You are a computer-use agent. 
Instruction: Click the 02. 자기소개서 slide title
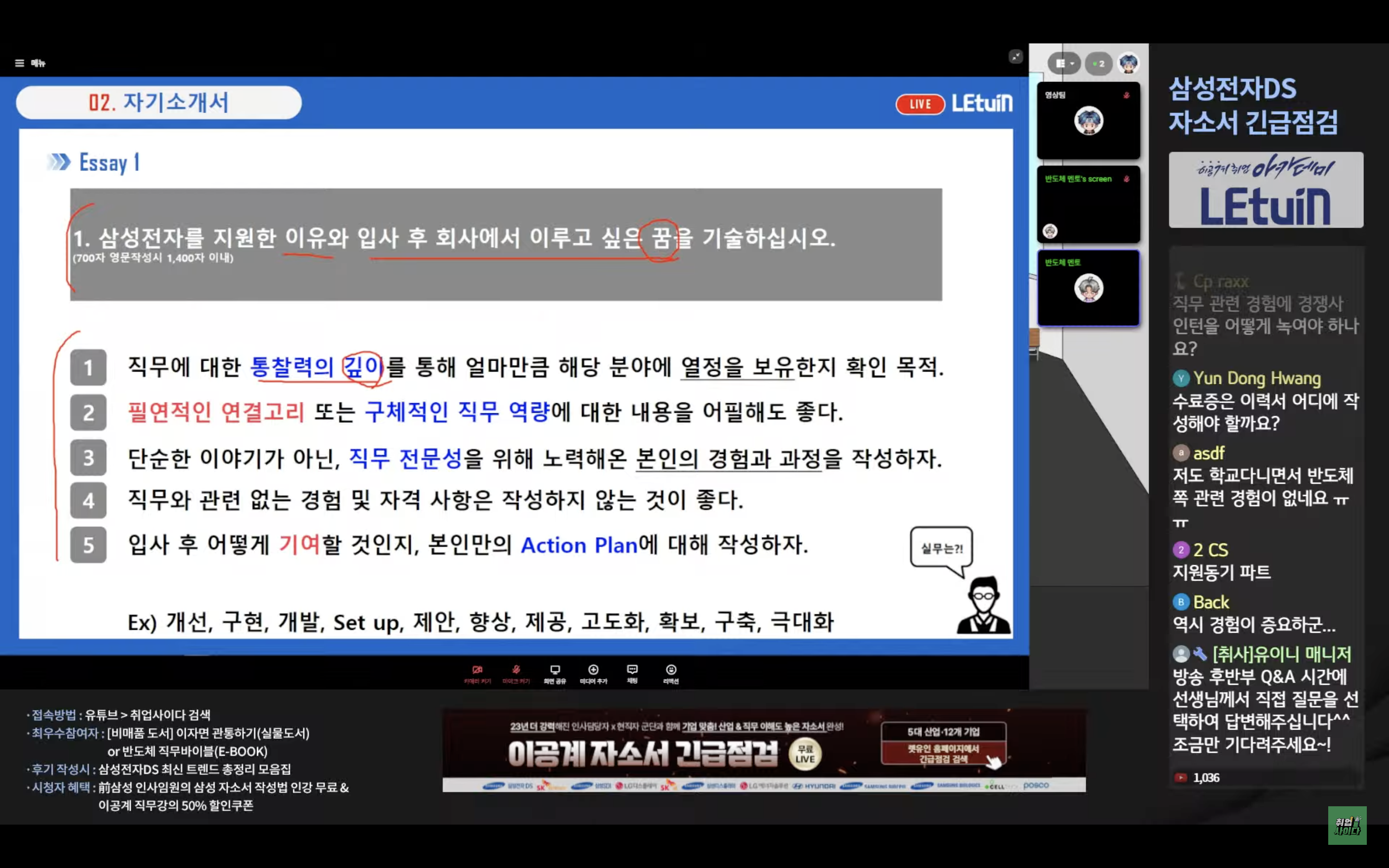[x=159, y=103]
